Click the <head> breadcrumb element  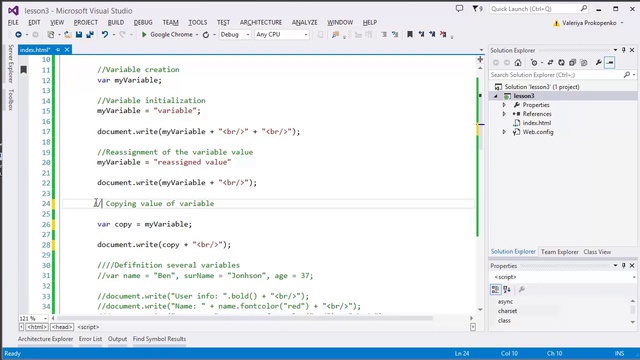(x=62, y=327)
